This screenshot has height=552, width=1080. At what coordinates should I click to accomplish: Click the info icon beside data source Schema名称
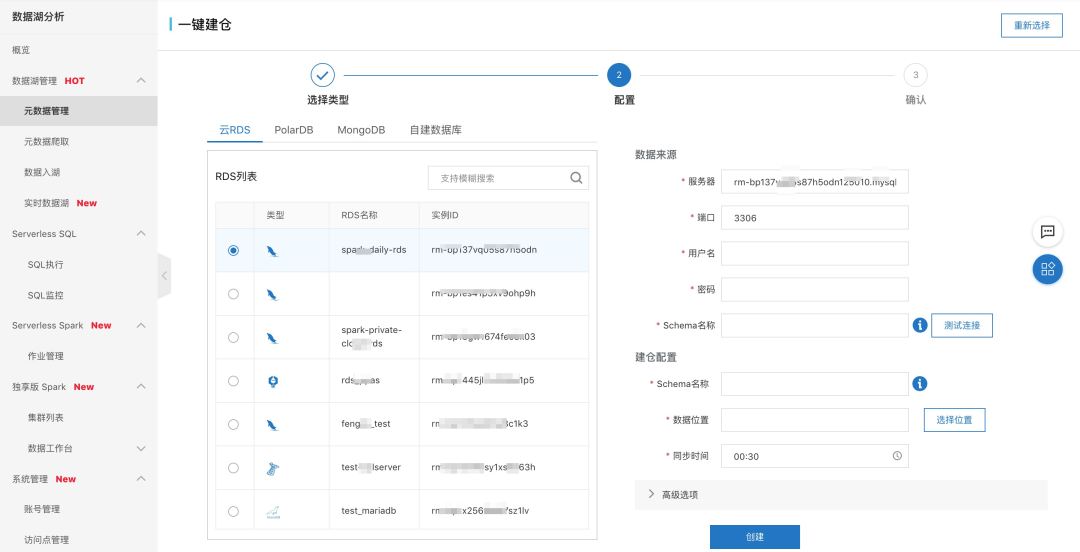[x=920, y=325]
